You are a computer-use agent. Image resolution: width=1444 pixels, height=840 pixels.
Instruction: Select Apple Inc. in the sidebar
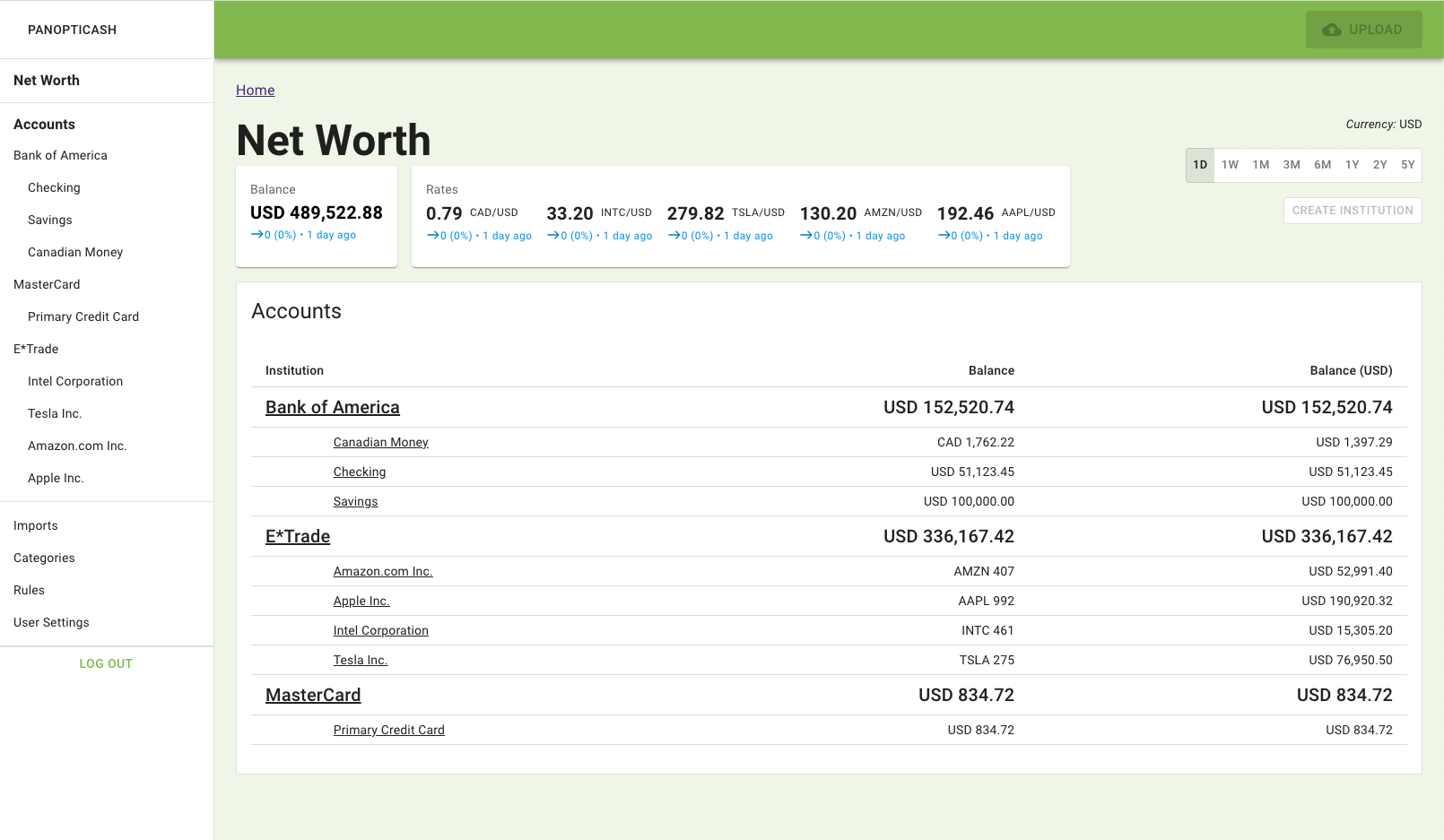[56, 479]
